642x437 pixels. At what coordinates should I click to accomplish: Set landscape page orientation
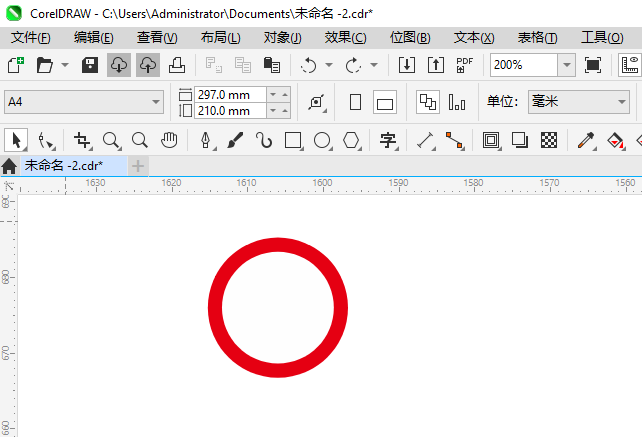[385, 102]
